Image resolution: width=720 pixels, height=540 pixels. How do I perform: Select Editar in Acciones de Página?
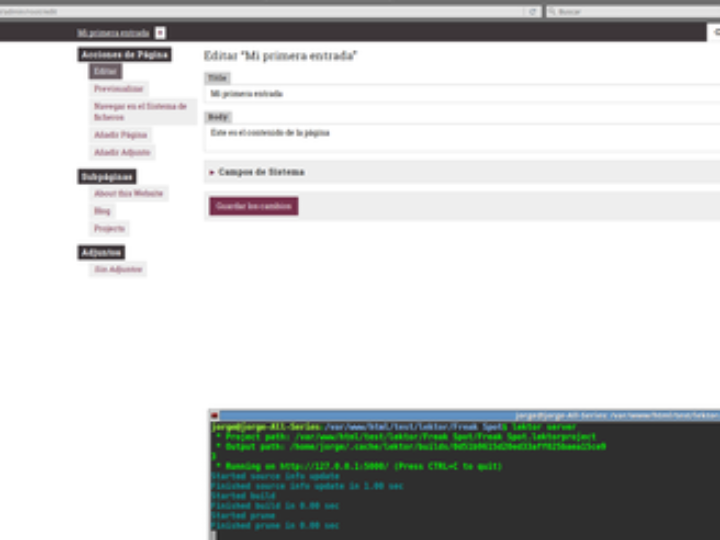pos(105,72)
